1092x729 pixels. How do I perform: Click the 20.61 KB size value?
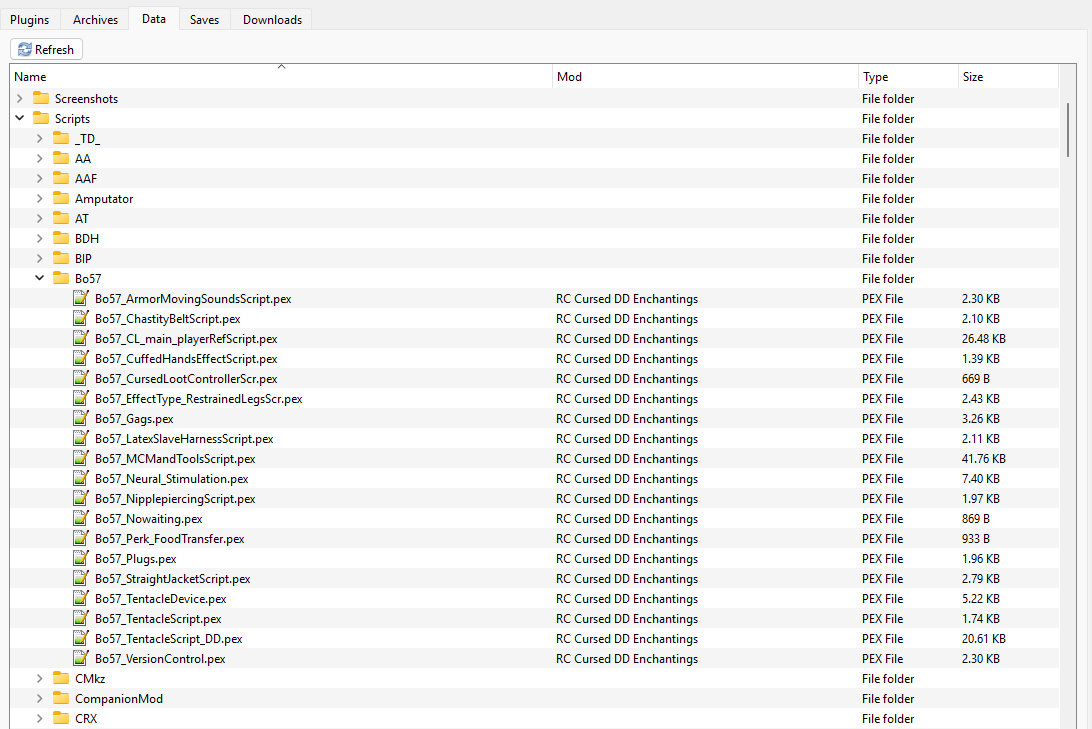click(983, 638)
